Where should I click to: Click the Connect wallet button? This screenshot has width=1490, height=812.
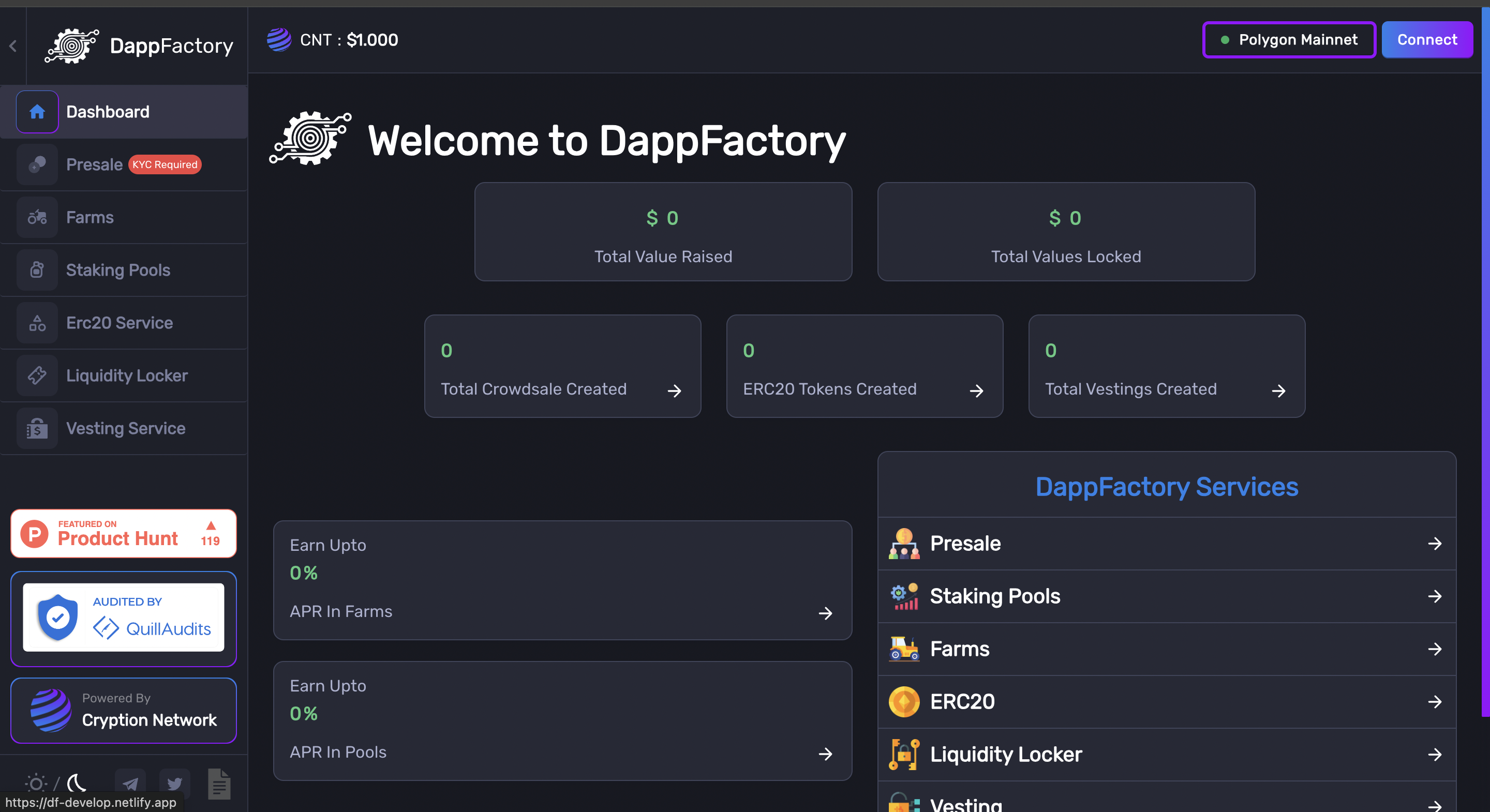(1427, 39)
